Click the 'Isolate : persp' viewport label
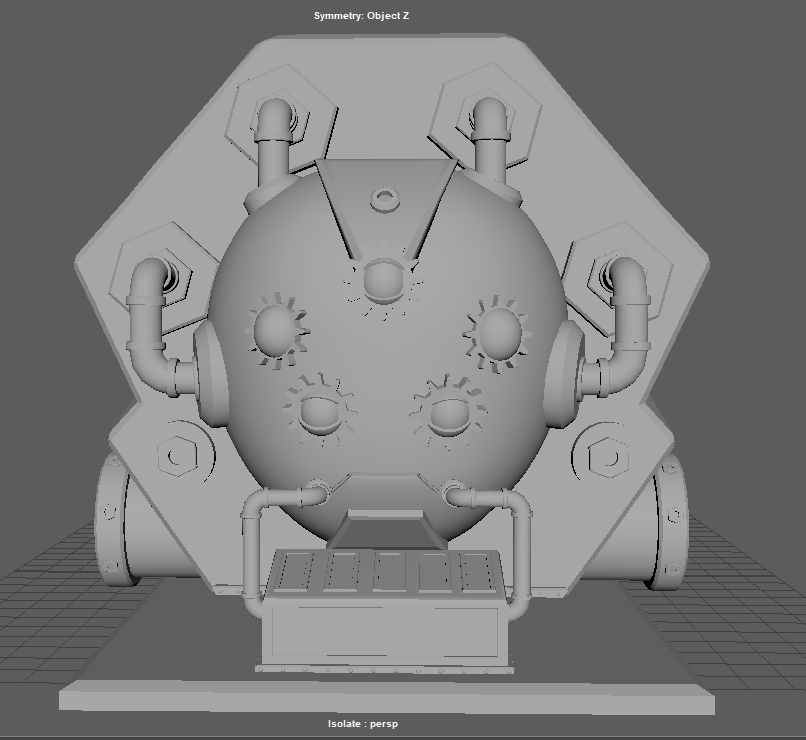 point(363,724)
